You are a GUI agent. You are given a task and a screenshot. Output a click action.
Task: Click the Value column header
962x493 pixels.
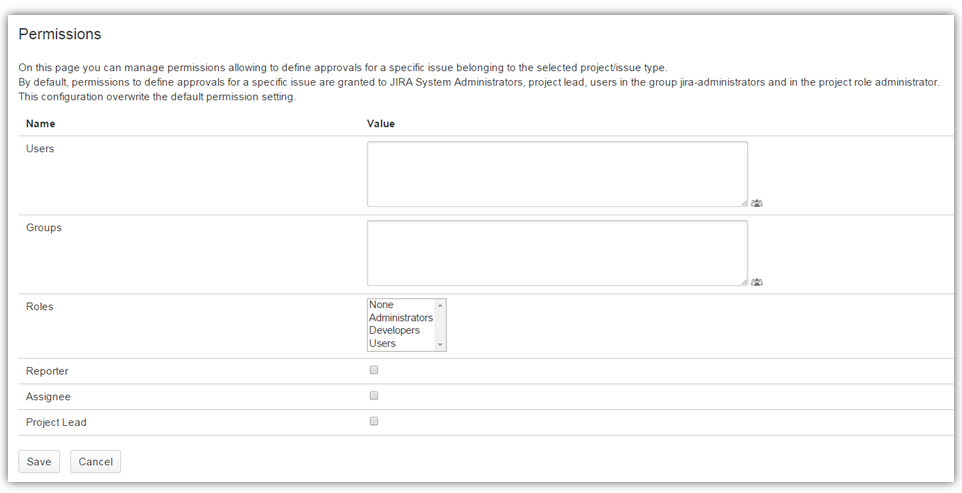pos(381,124)
